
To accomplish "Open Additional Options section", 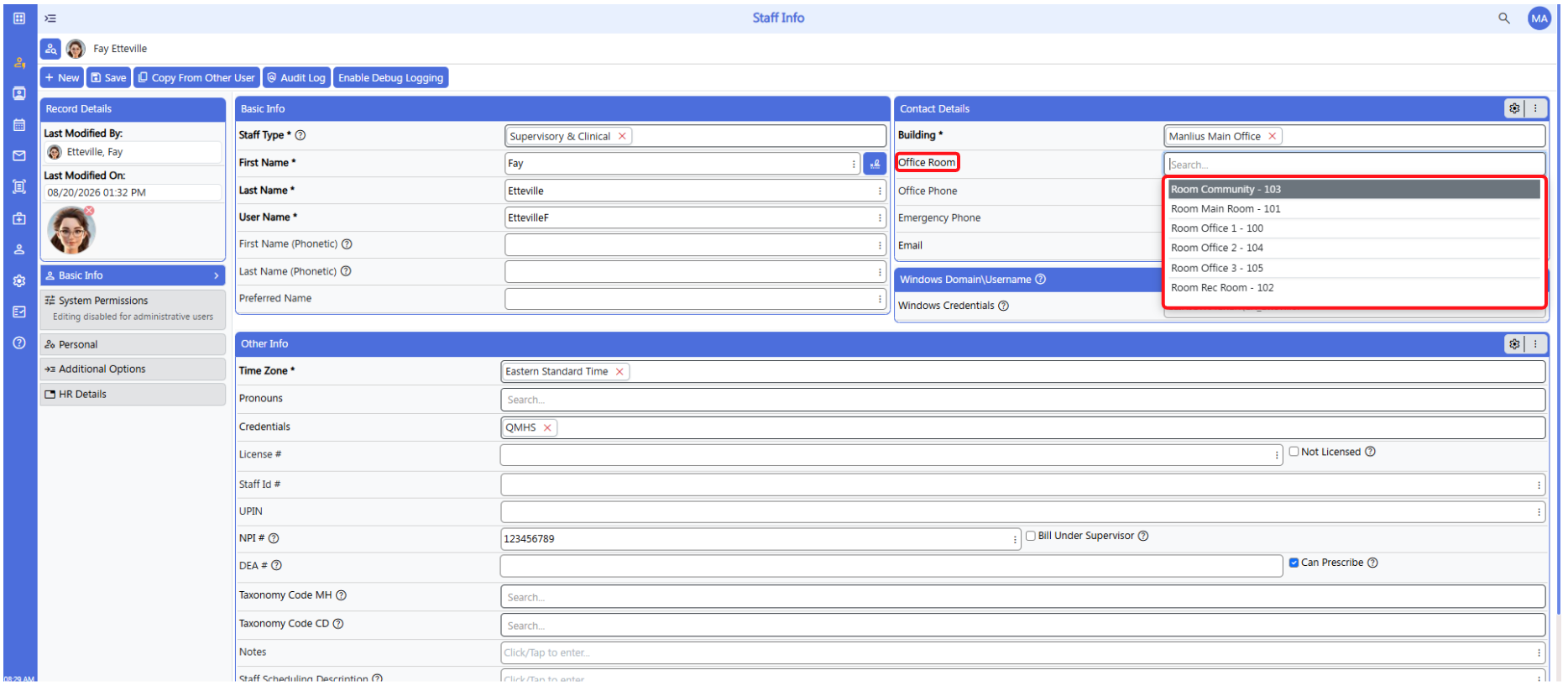I will 133,369.
